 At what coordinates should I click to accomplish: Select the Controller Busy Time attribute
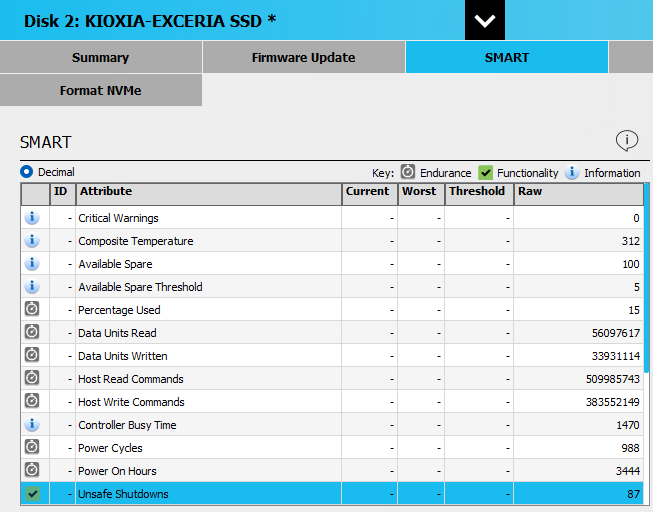127,425
